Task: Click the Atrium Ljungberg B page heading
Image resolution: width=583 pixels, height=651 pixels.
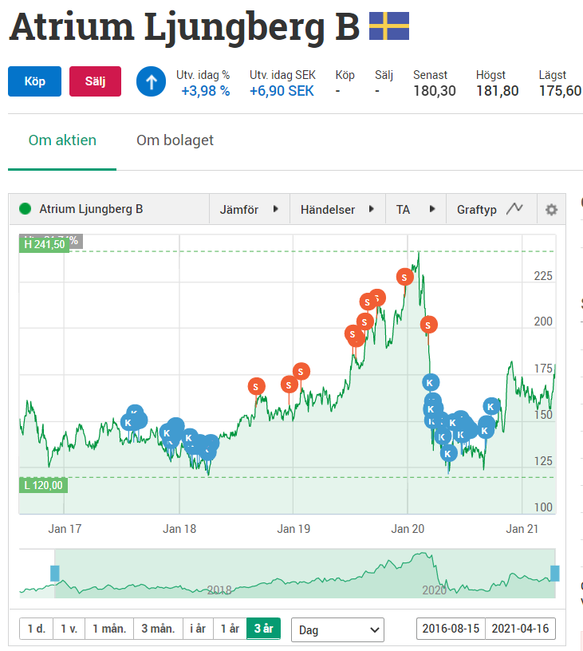Action: pos(184,27)
